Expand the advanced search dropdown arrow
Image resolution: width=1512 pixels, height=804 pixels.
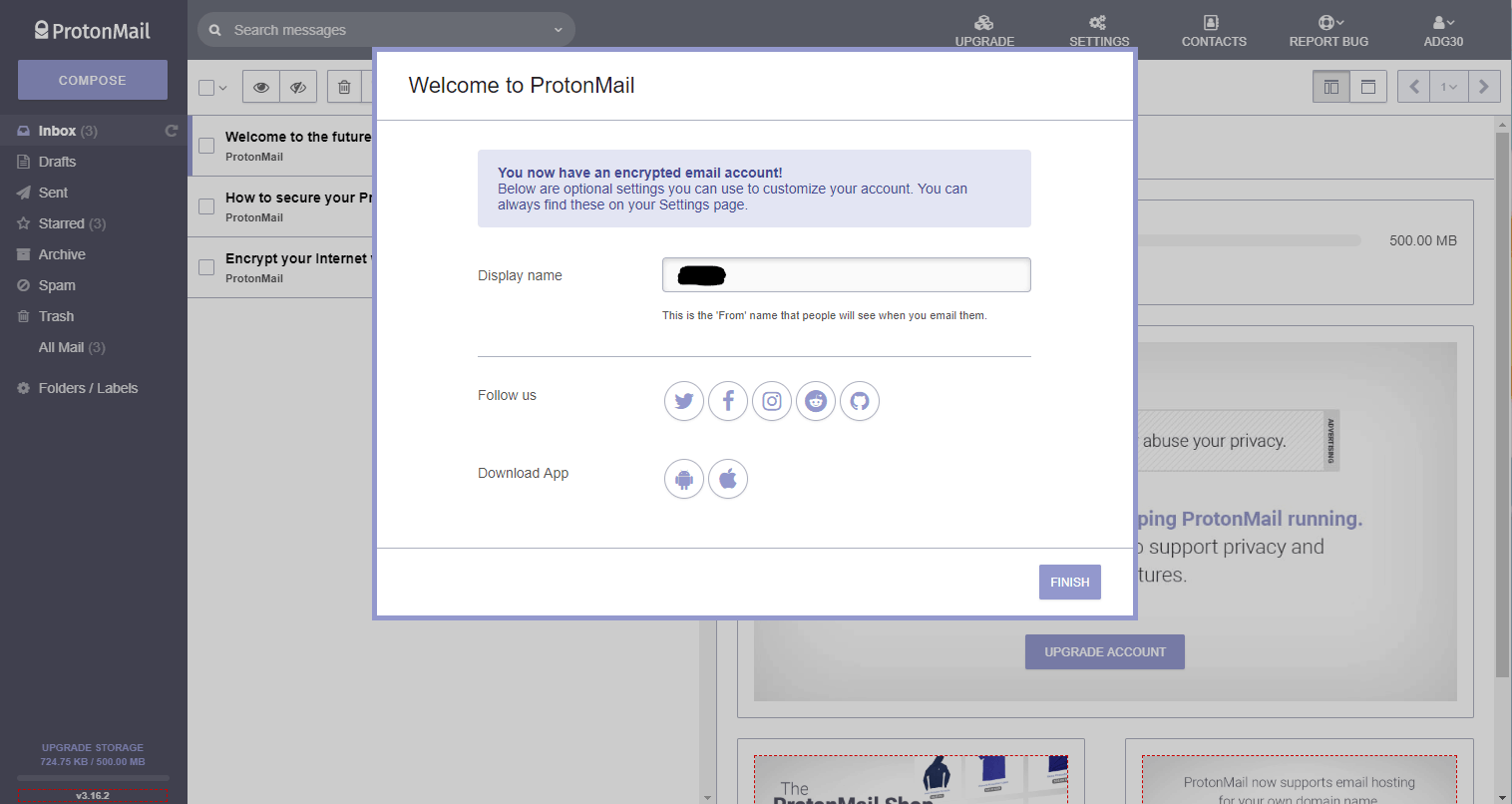pos(559,30)
